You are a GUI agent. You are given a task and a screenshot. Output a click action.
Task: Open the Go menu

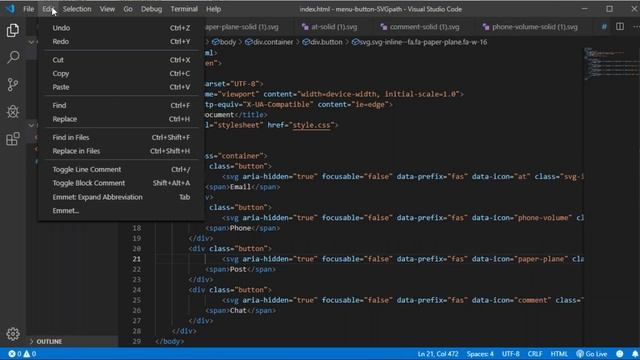128,9
